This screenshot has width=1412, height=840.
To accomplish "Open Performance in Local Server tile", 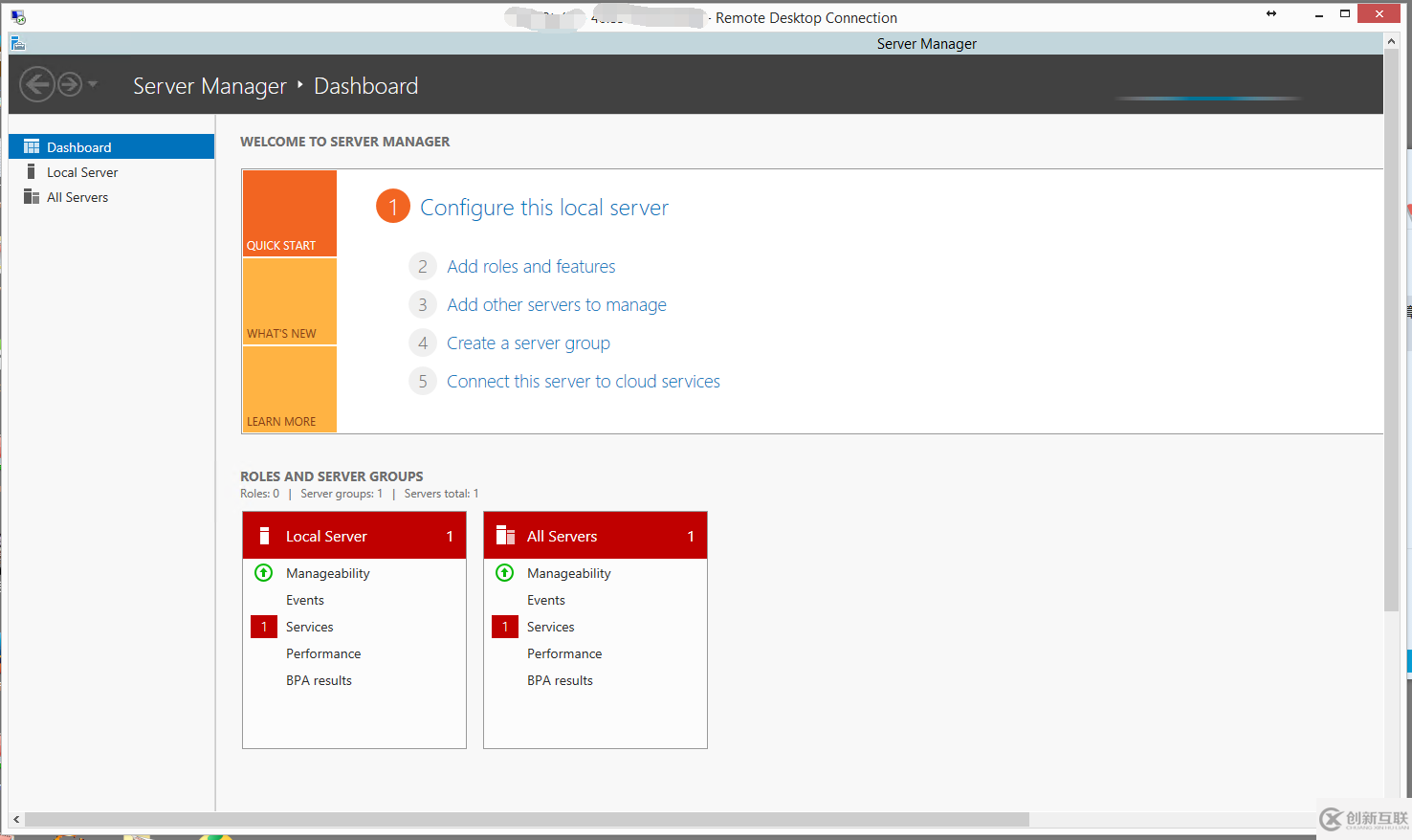I will [323, 653].
